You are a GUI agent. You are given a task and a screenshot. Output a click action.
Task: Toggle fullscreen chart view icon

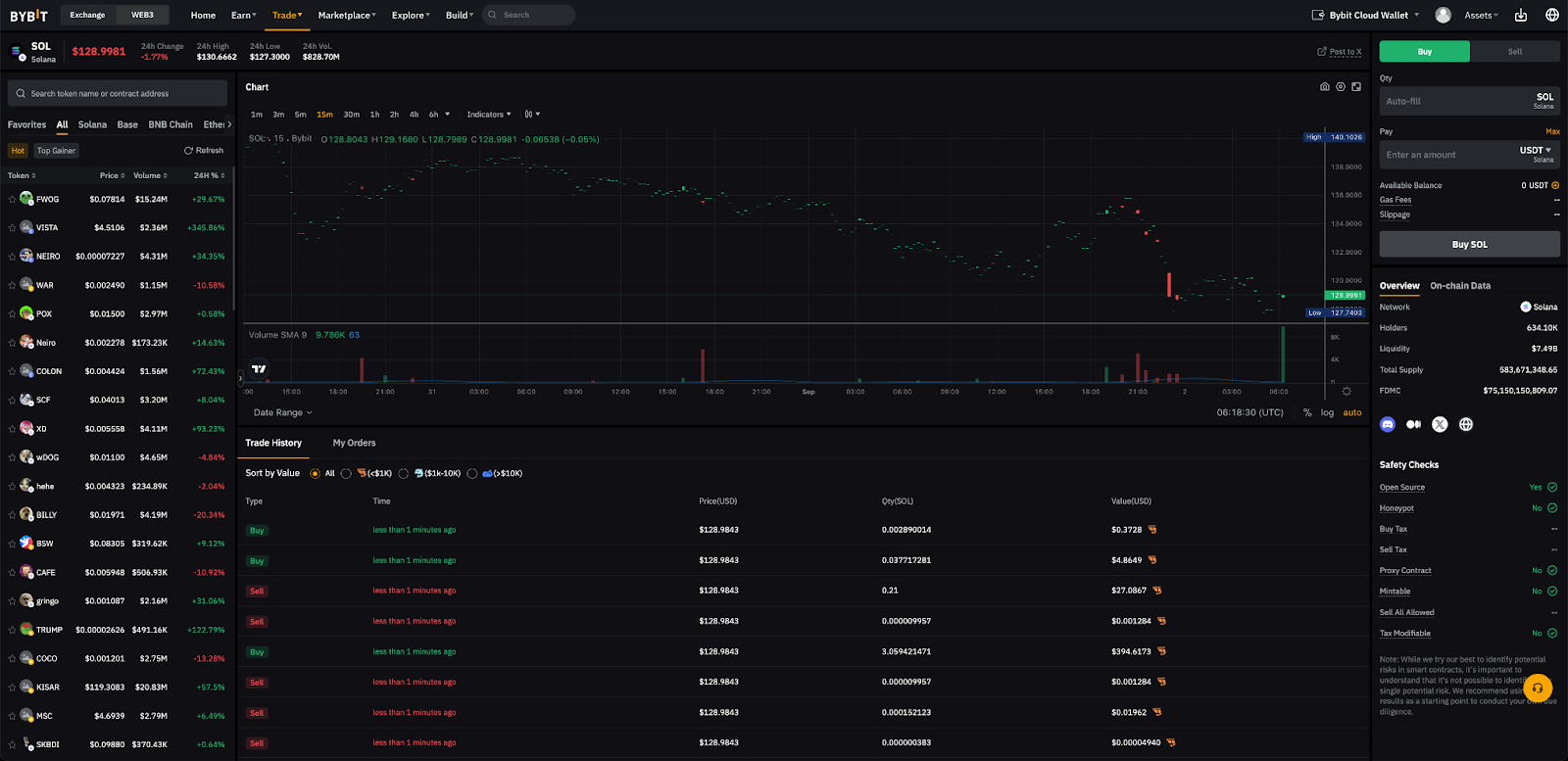pos(1356,87)
